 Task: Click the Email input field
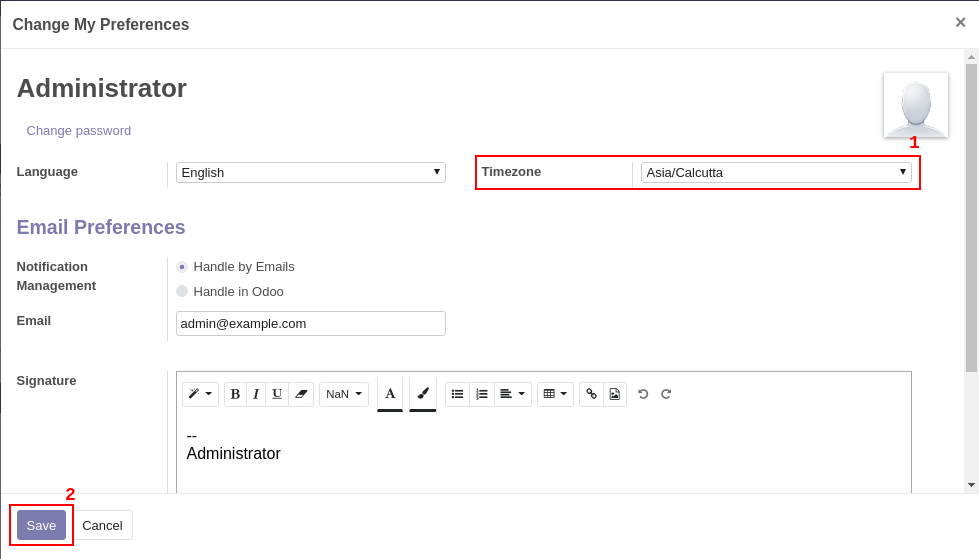[310, 323]
